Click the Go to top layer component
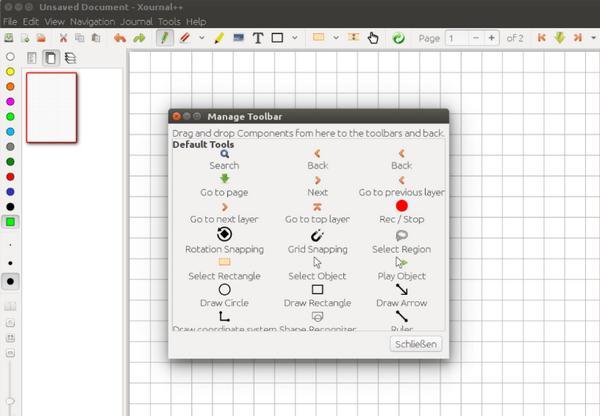This screenshot has width=600, height=416. point(317,213)
